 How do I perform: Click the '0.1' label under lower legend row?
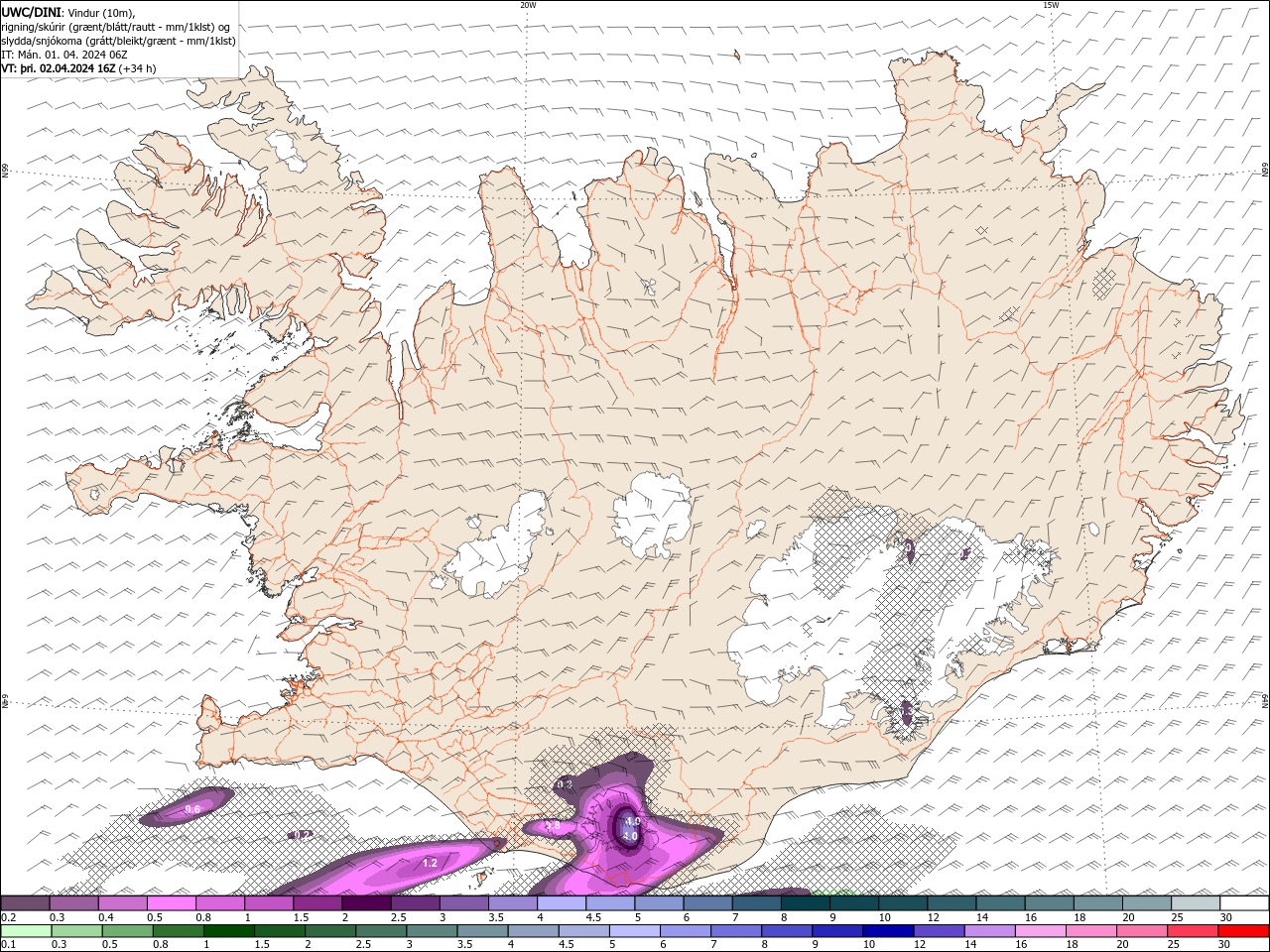pos(7,945)
